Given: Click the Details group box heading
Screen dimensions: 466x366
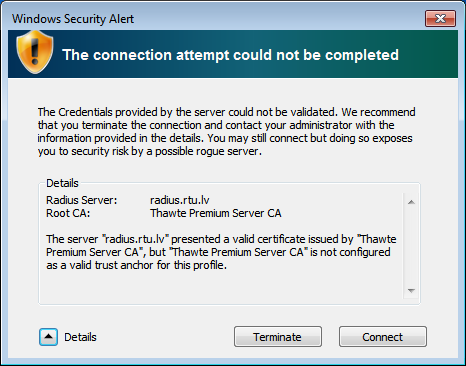Looking at the screenshot, I should point(62,183).
